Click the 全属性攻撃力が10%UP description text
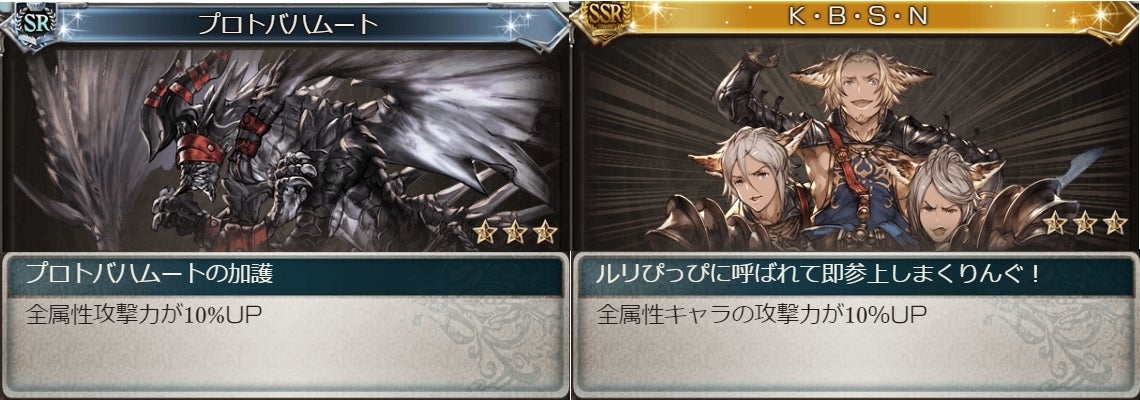This screenshot has width=1140, height=400. (143, 315)
